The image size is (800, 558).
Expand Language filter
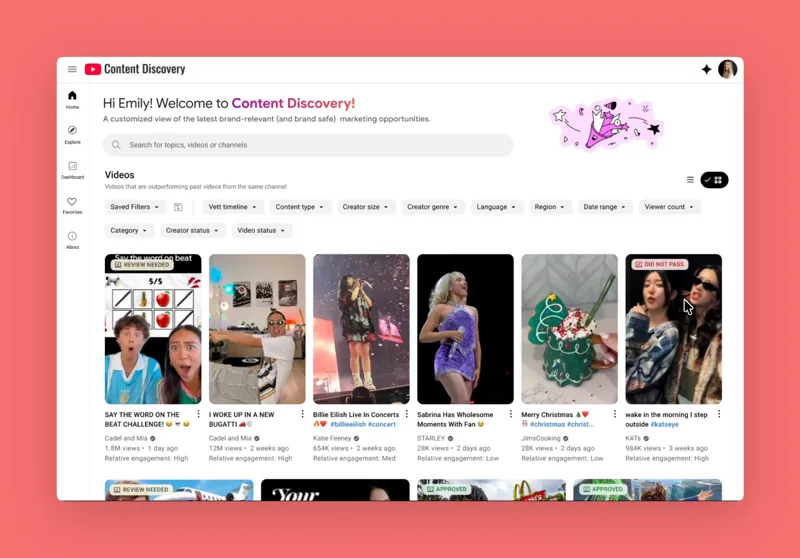[x=496, y=207]
